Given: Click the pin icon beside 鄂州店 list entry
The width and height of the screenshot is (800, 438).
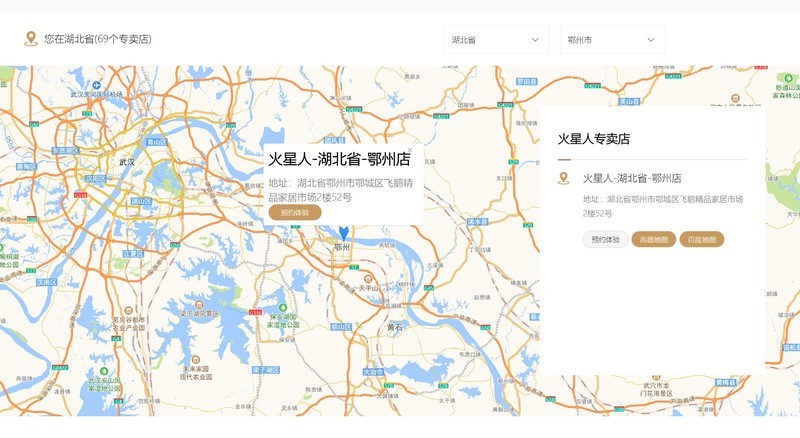Looking at the screenshot, I should (563, 178).
